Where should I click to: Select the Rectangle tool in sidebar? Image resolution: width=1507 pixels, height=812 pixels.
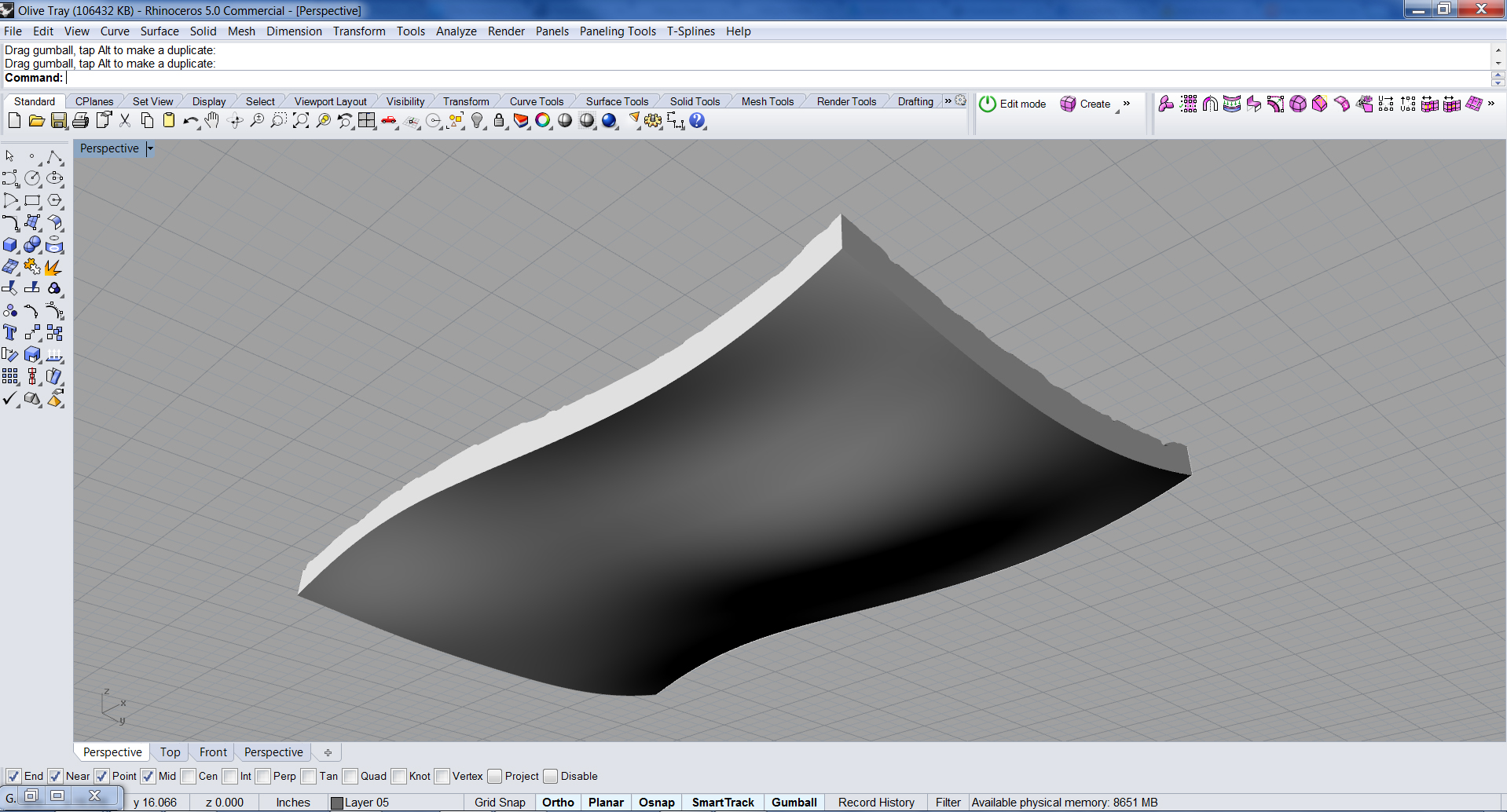click(x=32, y=201)
